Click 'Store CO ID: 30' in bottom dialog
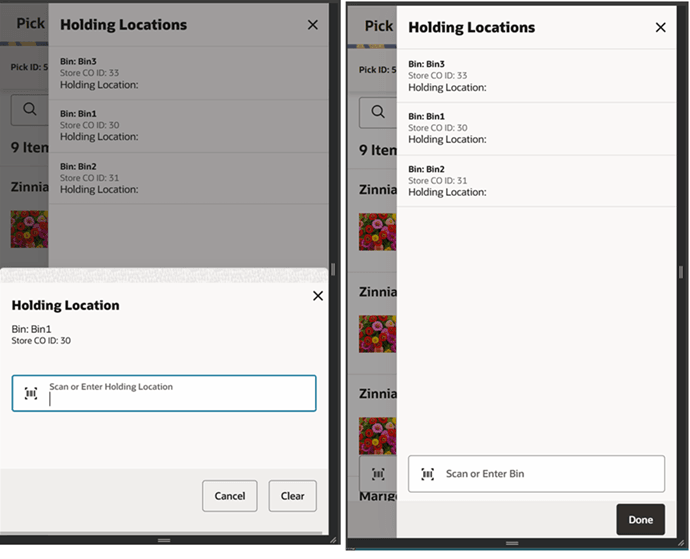 click(x=41, y=341)
